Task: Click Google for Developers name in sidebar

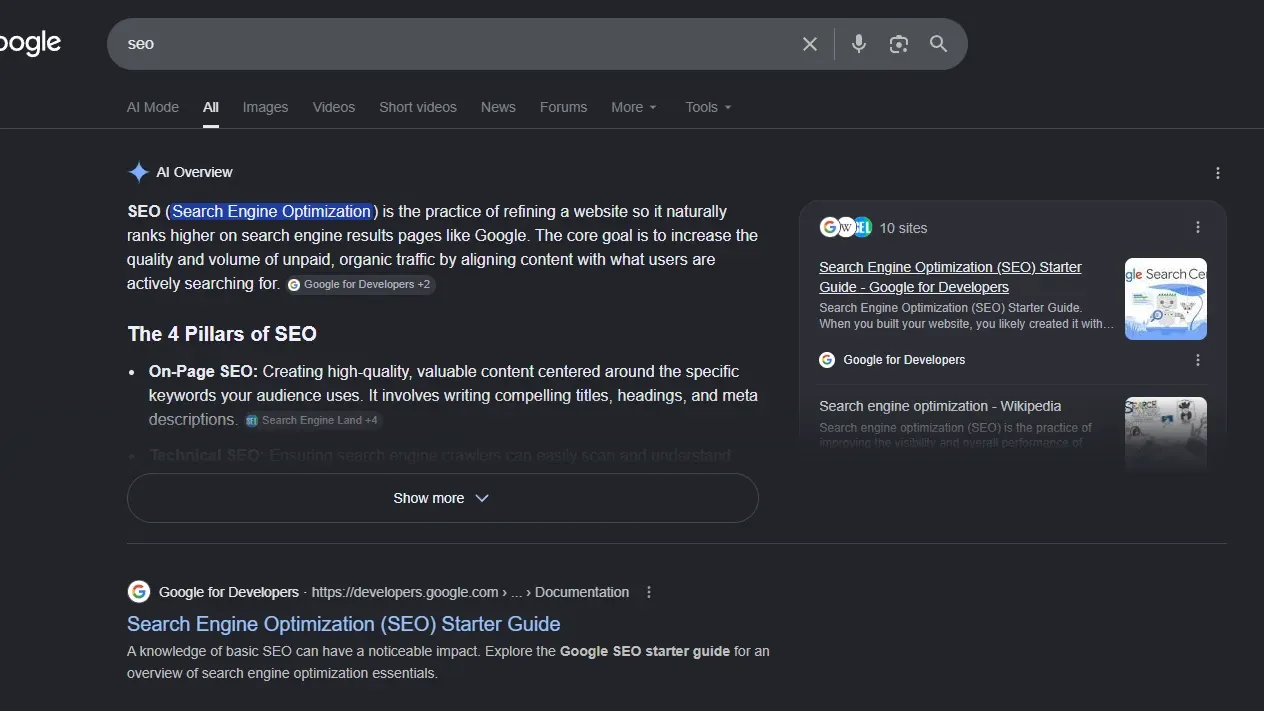Action: [x=904, y=360]
